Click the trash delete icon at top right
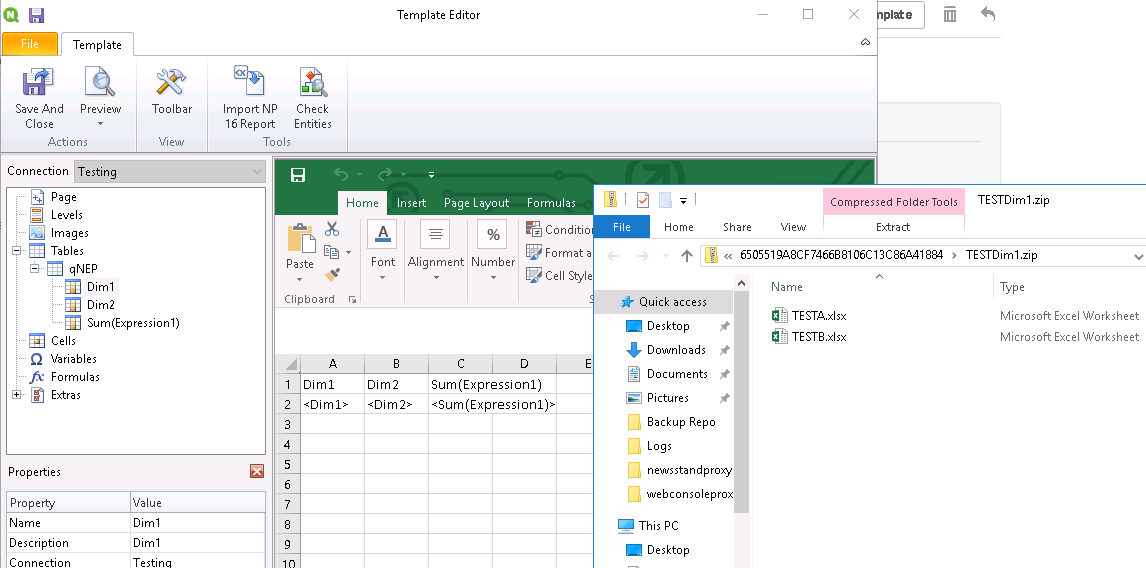 click(950, 14)
